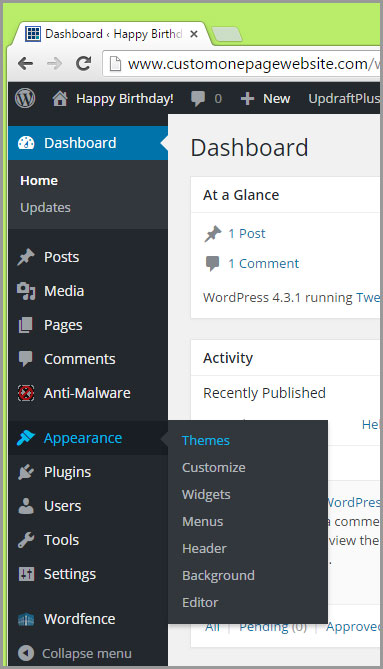Reload the page with refresh icon
The width and height of the screenshot is (383, 669).
pyautogui.click(x=84, y=64)
